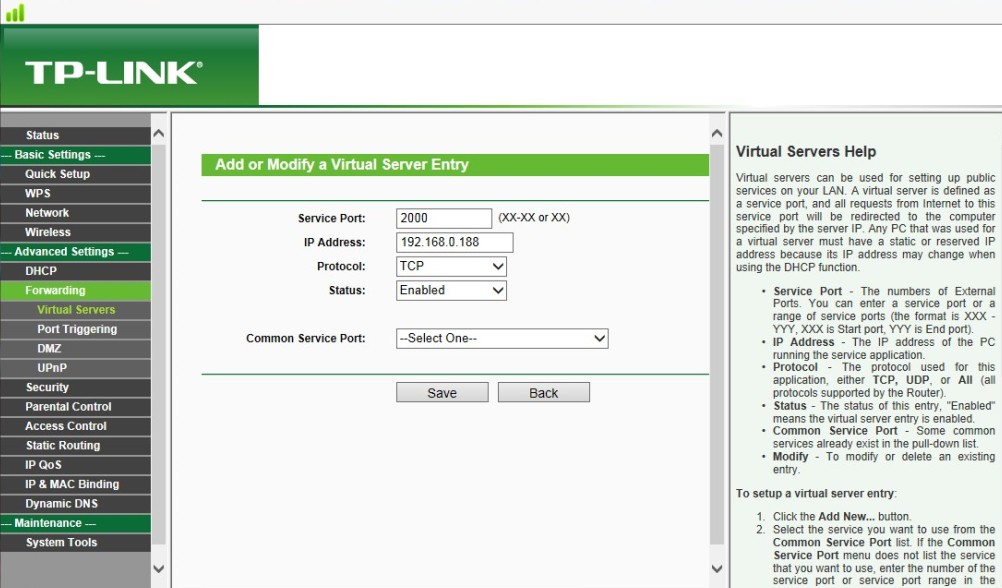The height and width of the screenshot is (588, 1002).
Task: Click the green signal bars icon
Action: pyautogui.click(x=15, y=12)
